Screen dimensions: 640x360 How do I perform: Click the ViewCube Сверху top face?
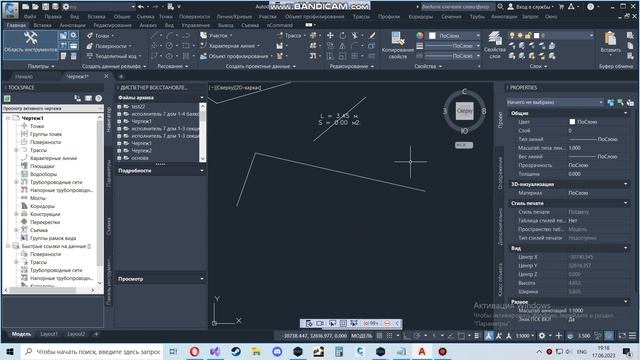pyautogui.click(x=464, y=111)
